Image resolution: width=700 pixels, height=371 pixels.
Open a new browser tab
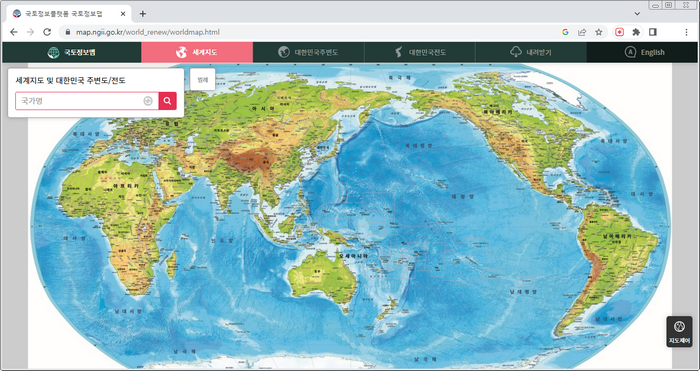[142, 14]
